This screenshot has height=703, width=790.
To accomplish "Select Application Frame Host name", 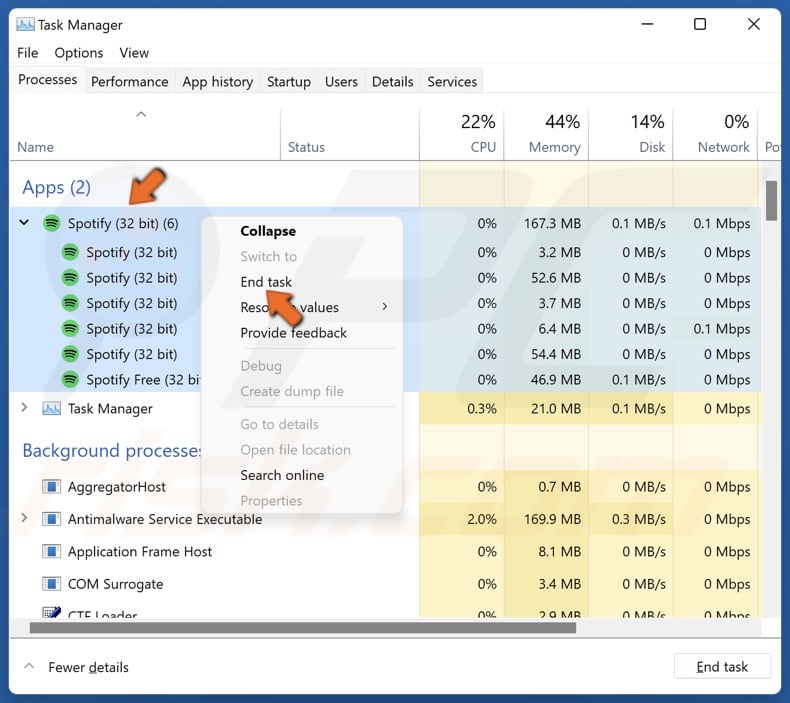I will point(140,551).
